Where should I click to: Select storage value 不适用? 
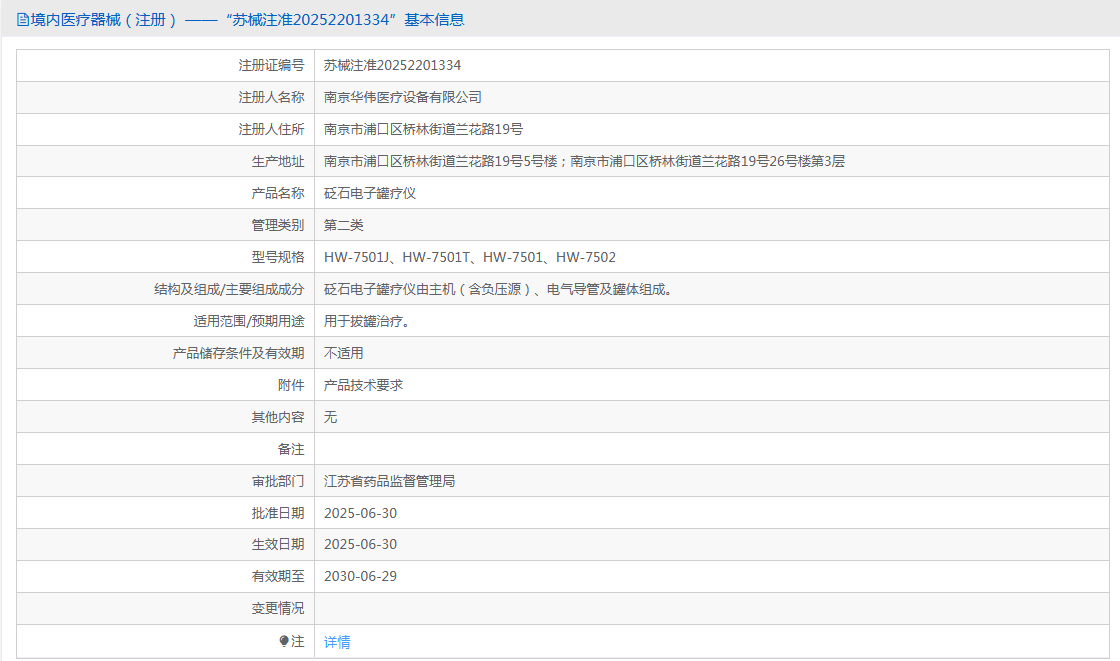tap(344, 353)
